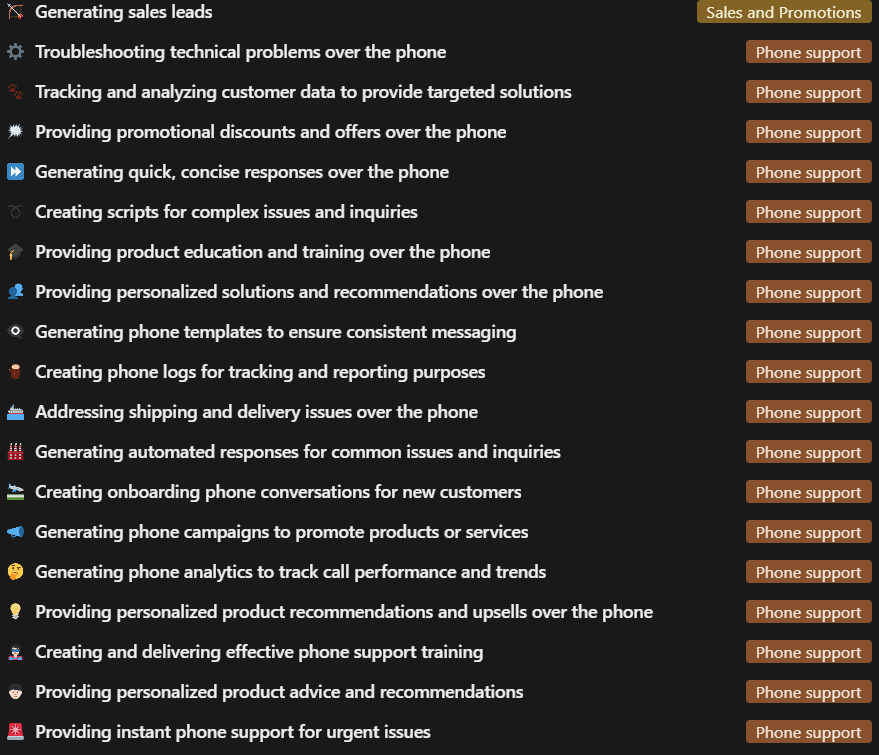Click the Sales and Promotions tag
The height and width of the screenshot is (755, 879).
(783, 12)
